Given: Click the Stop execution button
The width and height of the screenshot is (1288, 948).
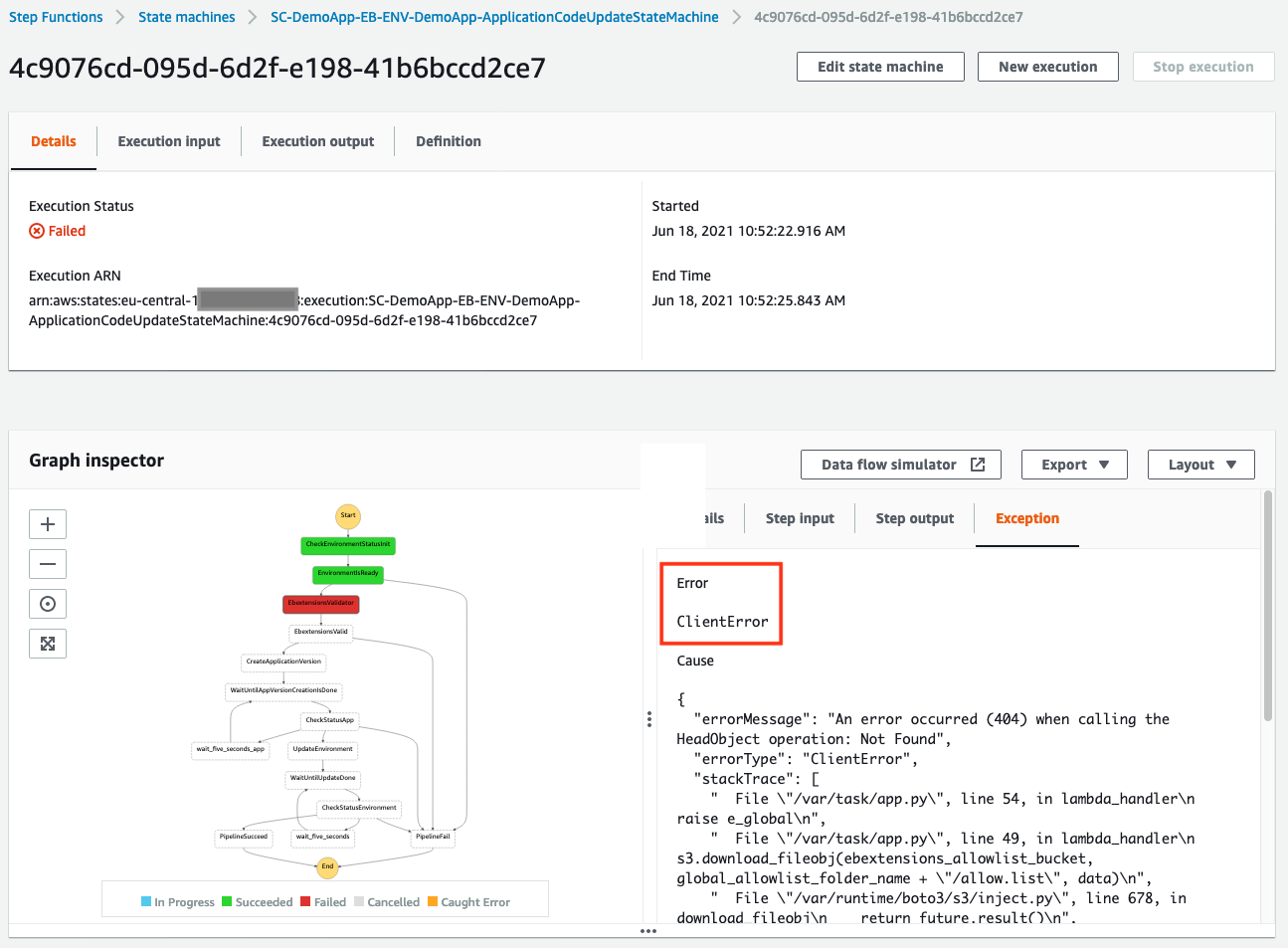Looking at the screenshot, I should click(x=1203, y=67).
